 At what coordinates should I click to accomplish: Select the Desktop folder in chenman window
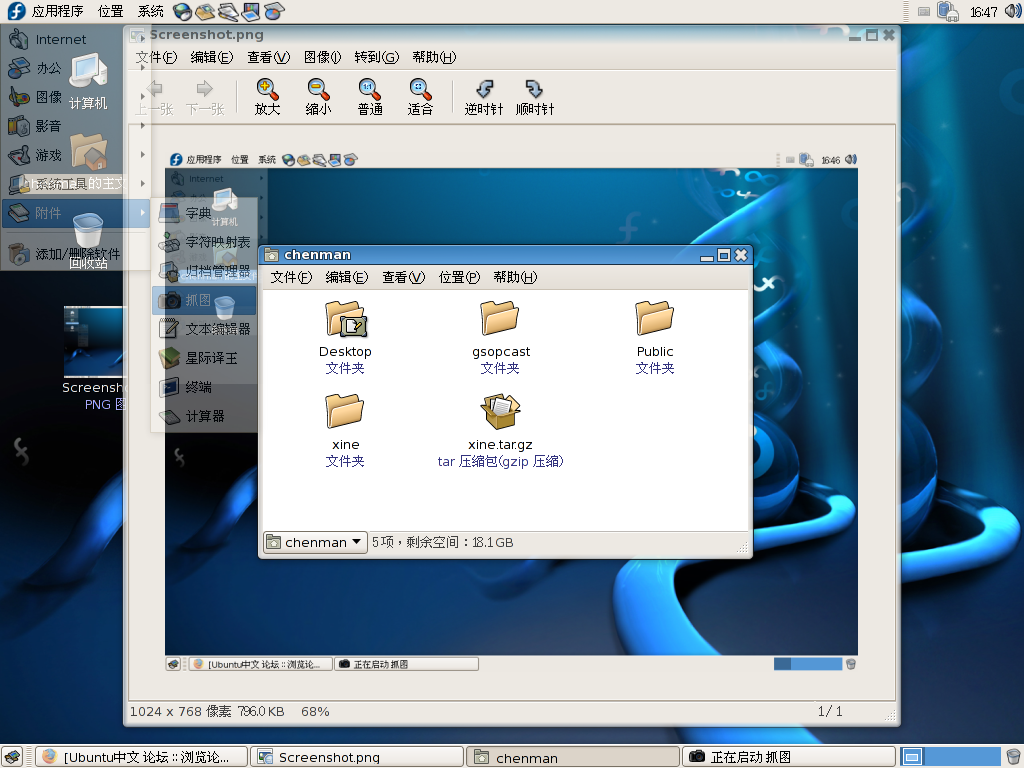click(345, 338)
